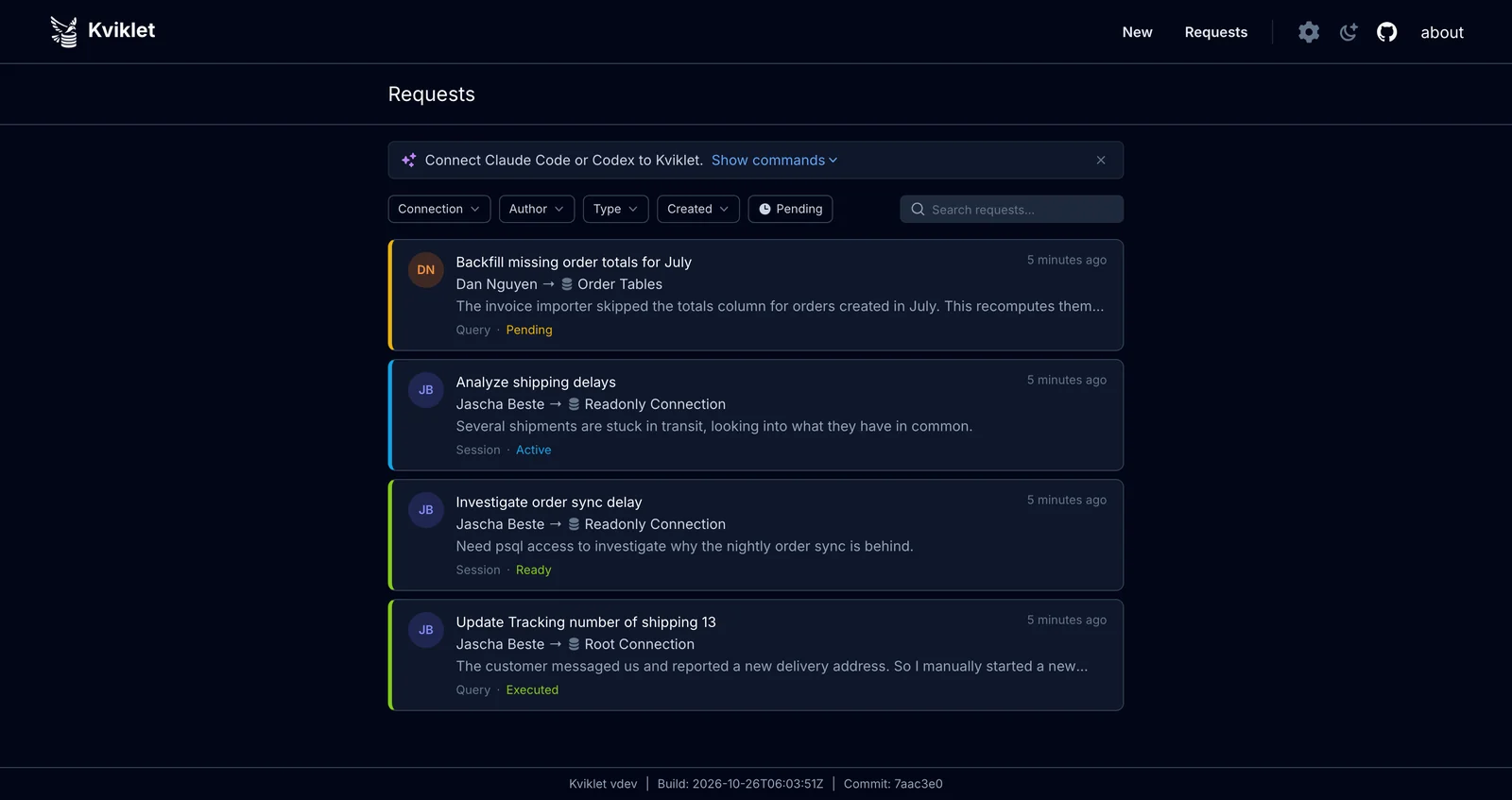Click the JB avatar on Investigate order sync delay
Screen dimensions: 1512x800
point(426,510)
